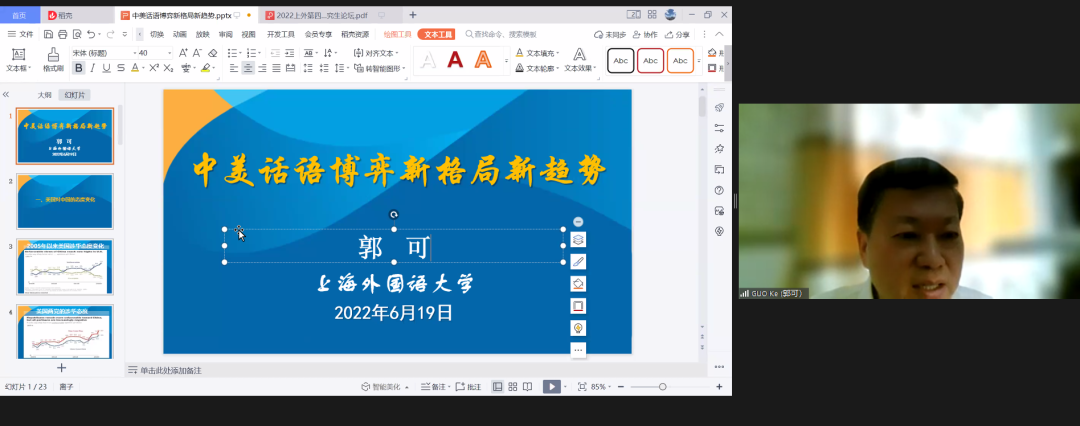The image size is (1080, 426).
Task: Adjust the zoom slider in status bar
Action: coord(662,386)
